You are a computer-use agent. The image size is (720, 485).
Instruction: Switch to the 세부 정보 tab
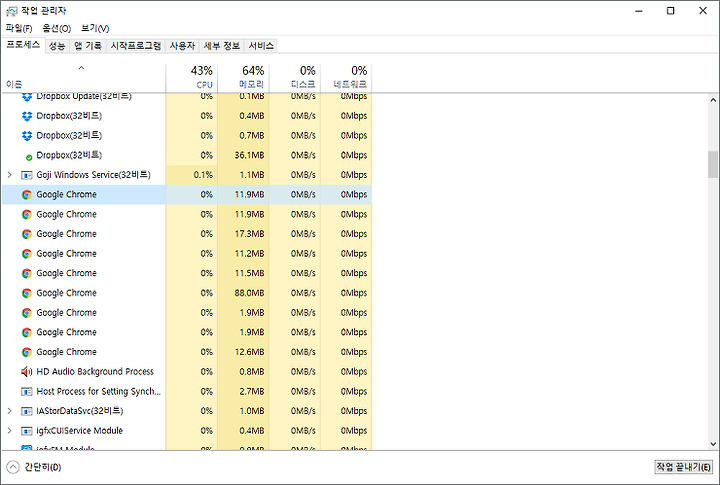tap(222, 46)
